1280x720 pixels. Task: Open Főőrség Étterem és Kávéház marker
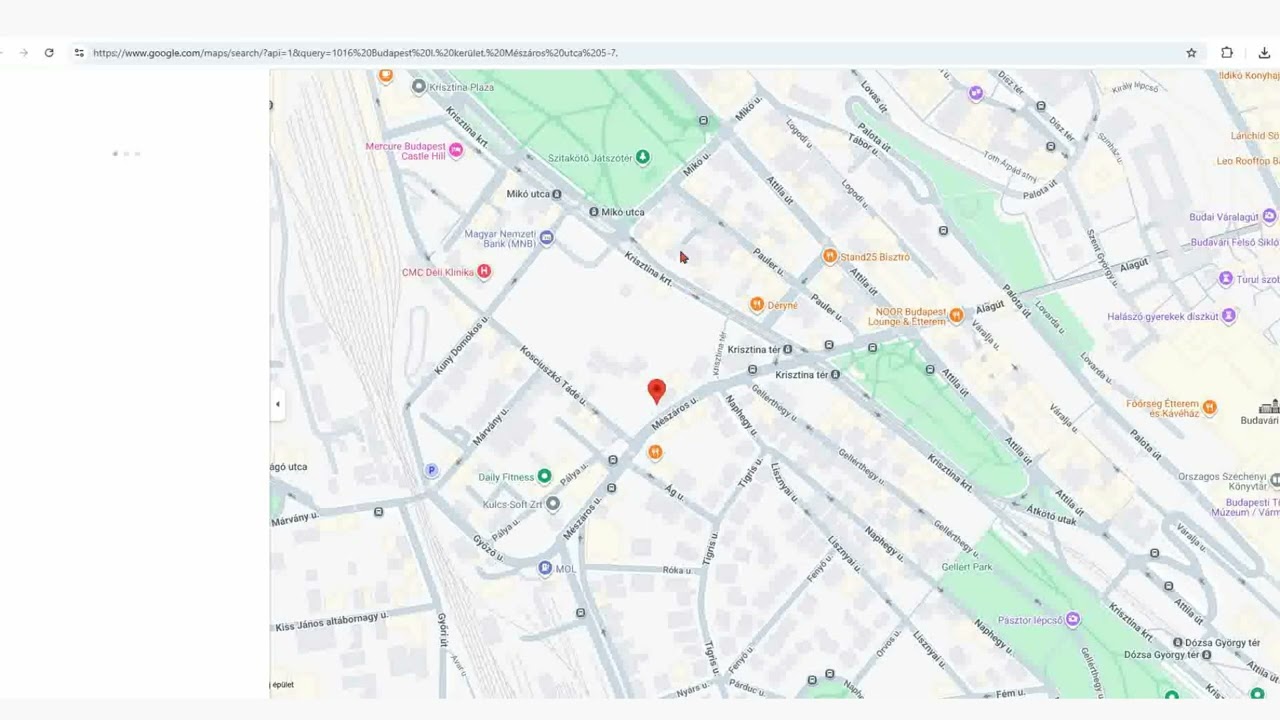click(1210, 407)
